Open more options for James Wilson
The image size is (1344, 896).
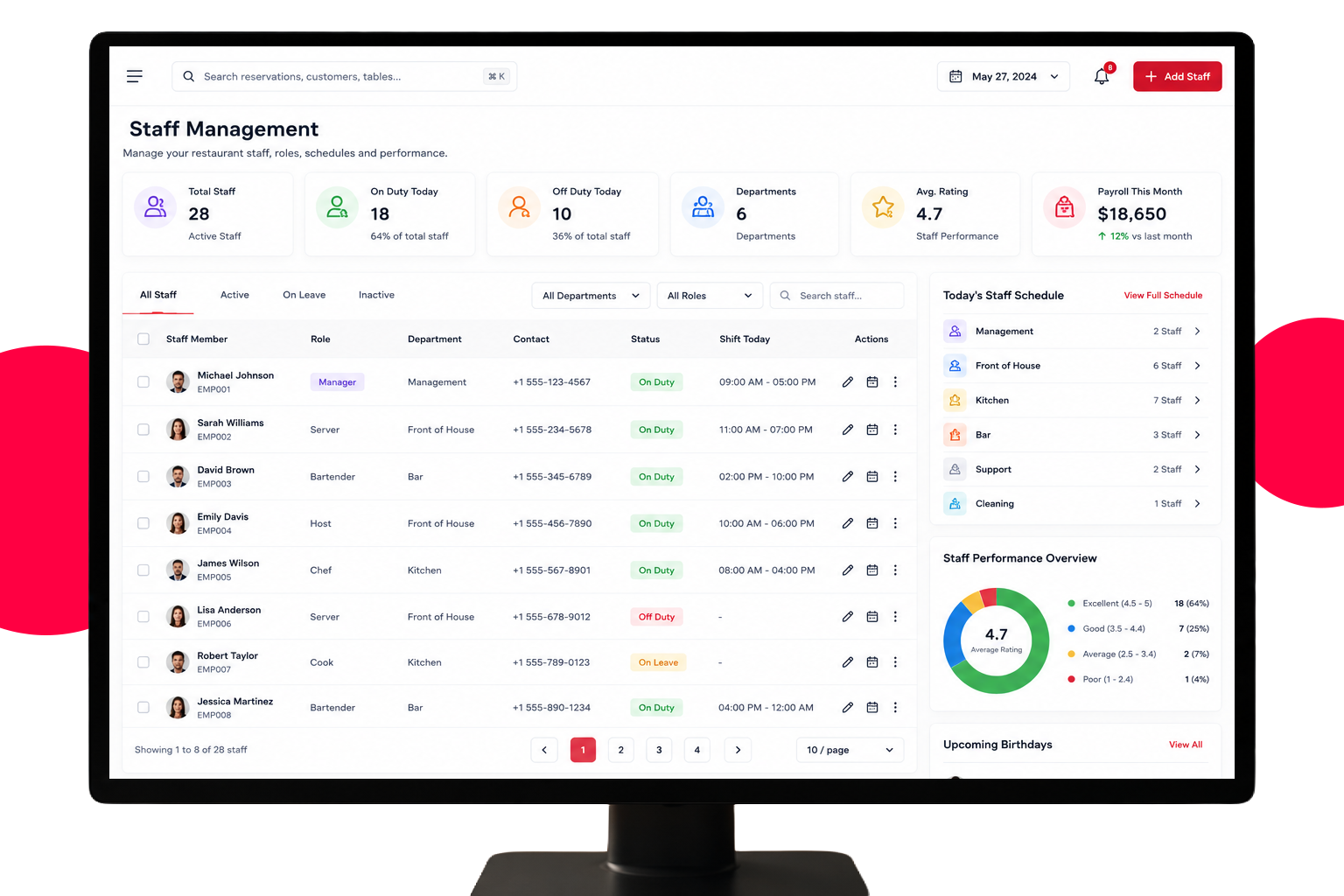895,570
